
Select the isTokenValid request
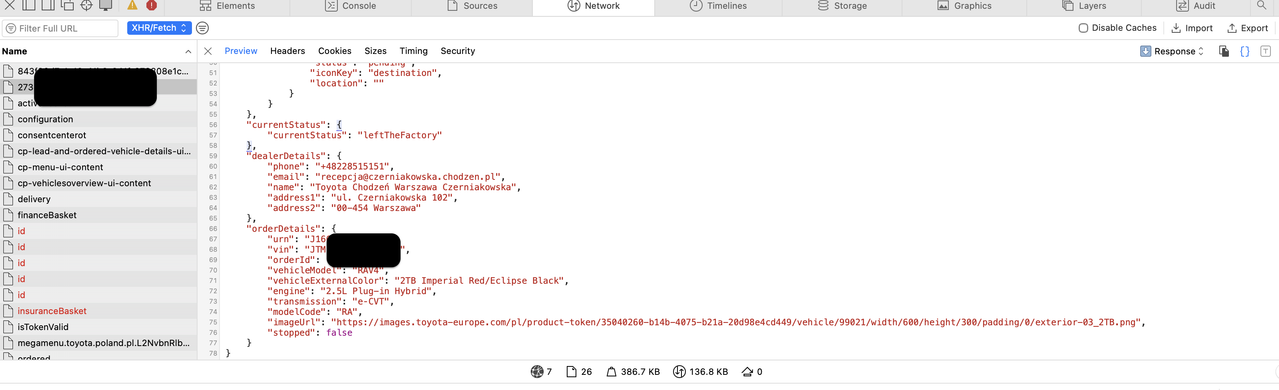pos(97,327)
